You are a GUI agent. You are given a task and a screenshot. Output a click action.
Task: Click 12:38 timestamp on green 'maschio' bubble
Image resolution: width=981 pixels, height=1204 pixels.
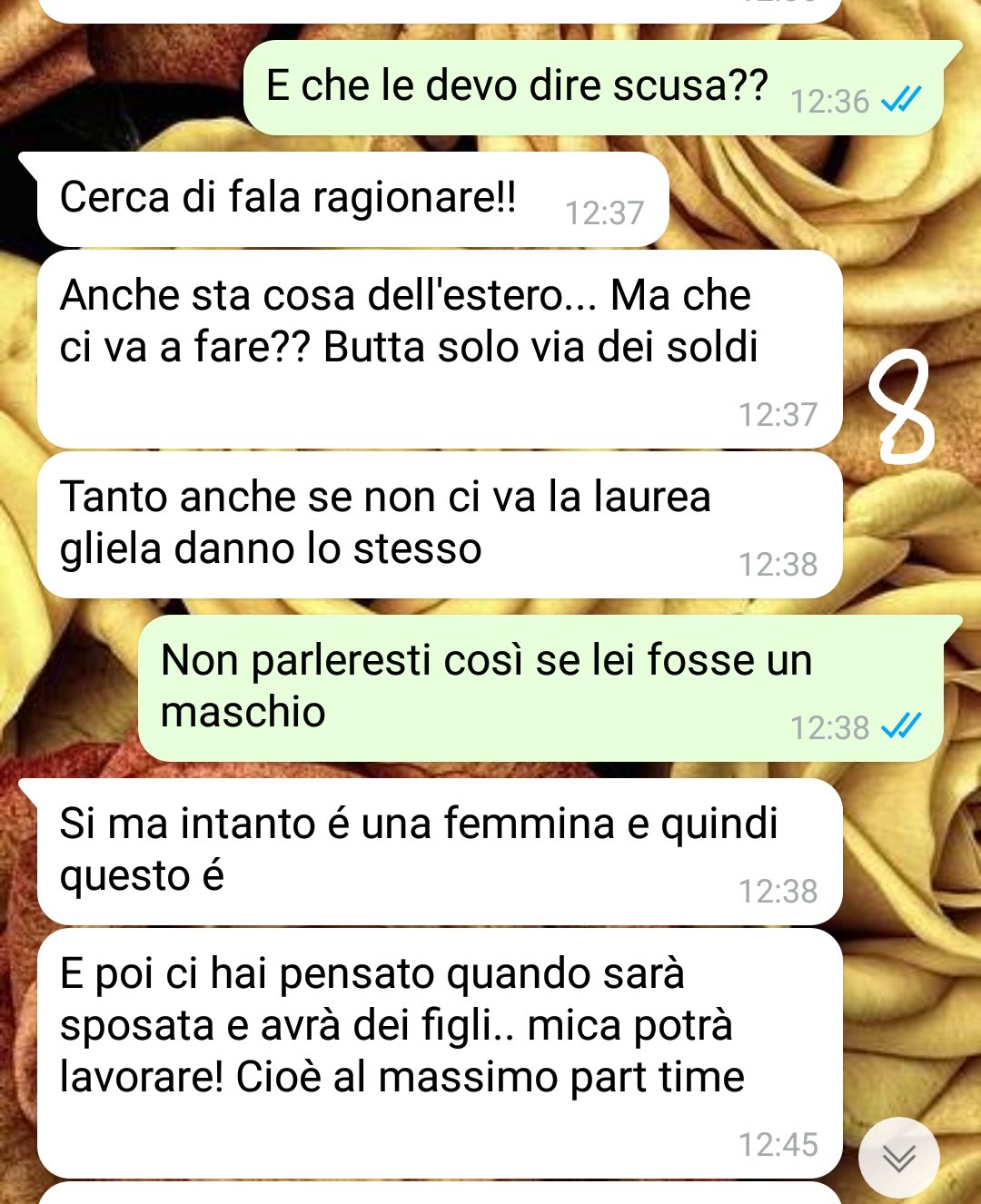pyautogui.click(x=830, y=727)
